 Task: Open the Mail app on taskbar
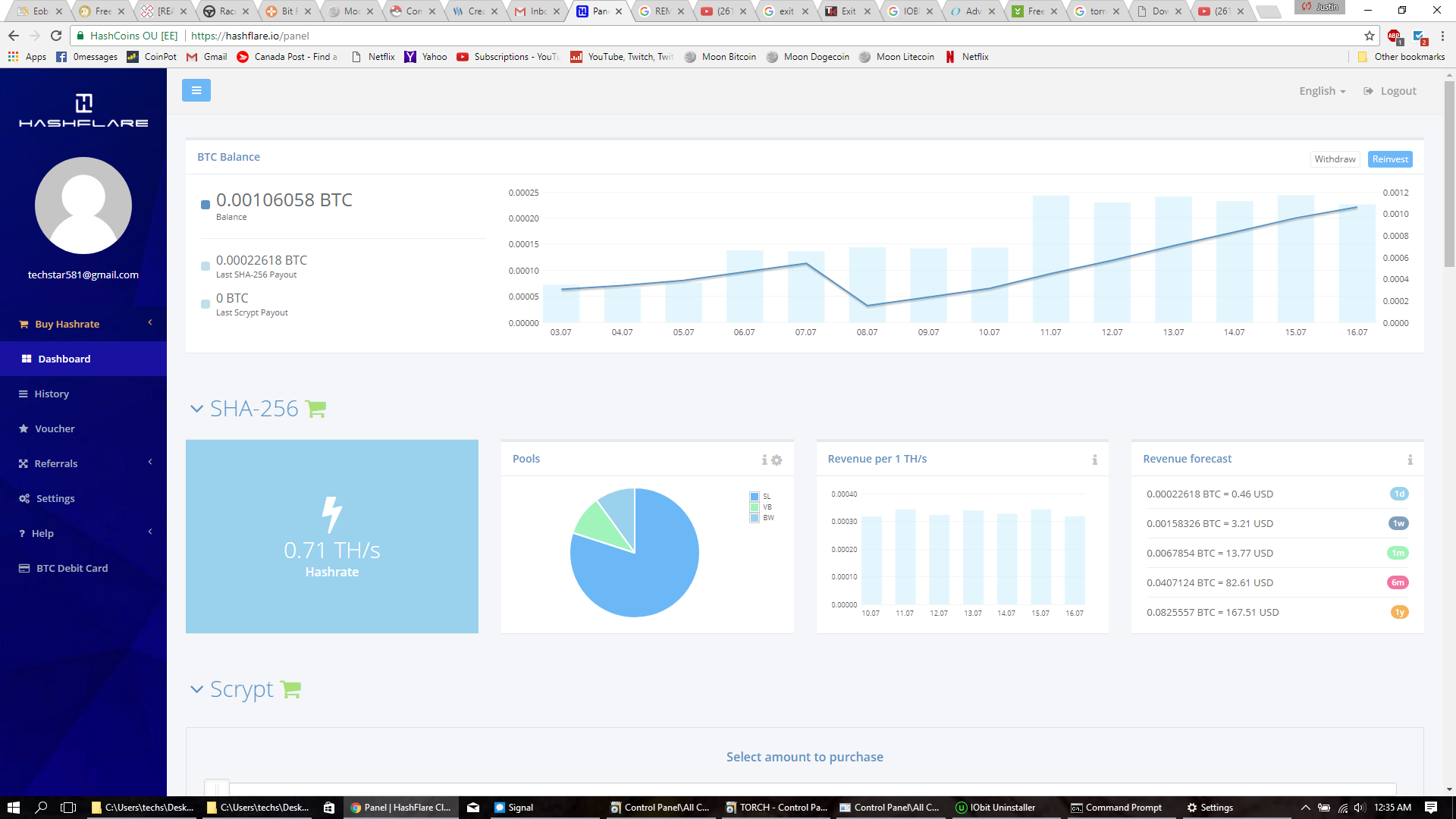(x=473, y=808)
